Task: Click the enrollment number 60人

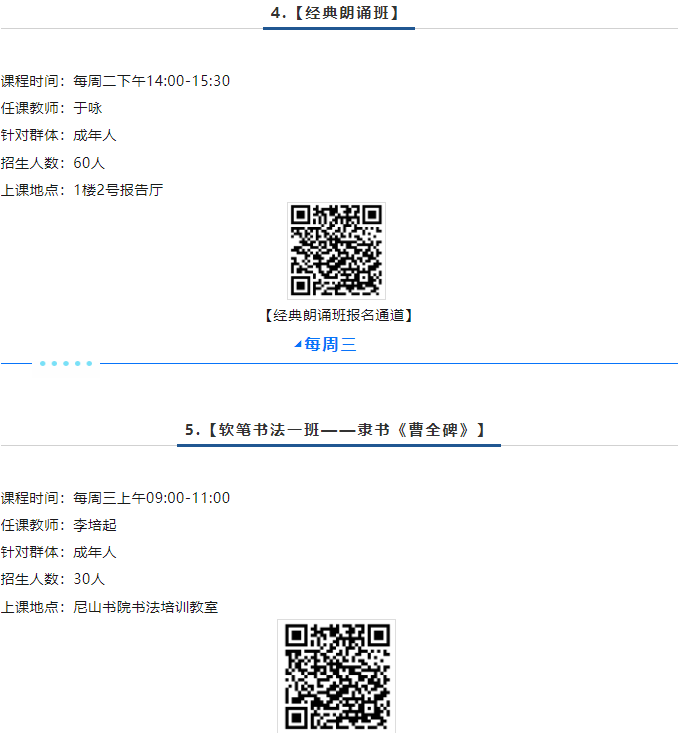Action: coord(89,163)
